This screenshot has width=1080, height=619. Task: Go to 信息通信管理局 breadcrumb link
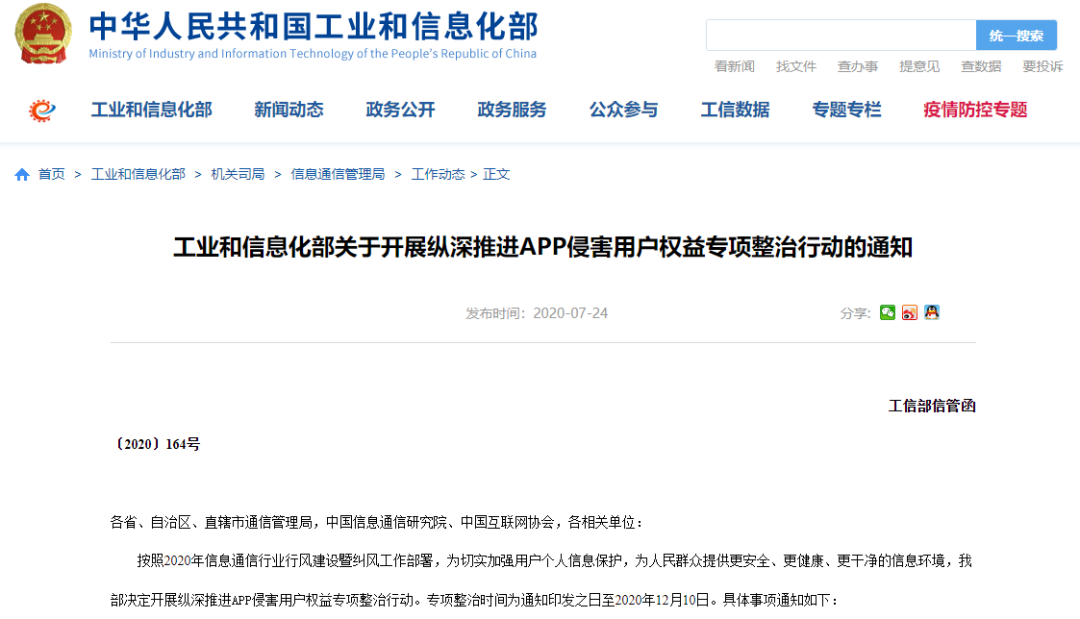337,174
